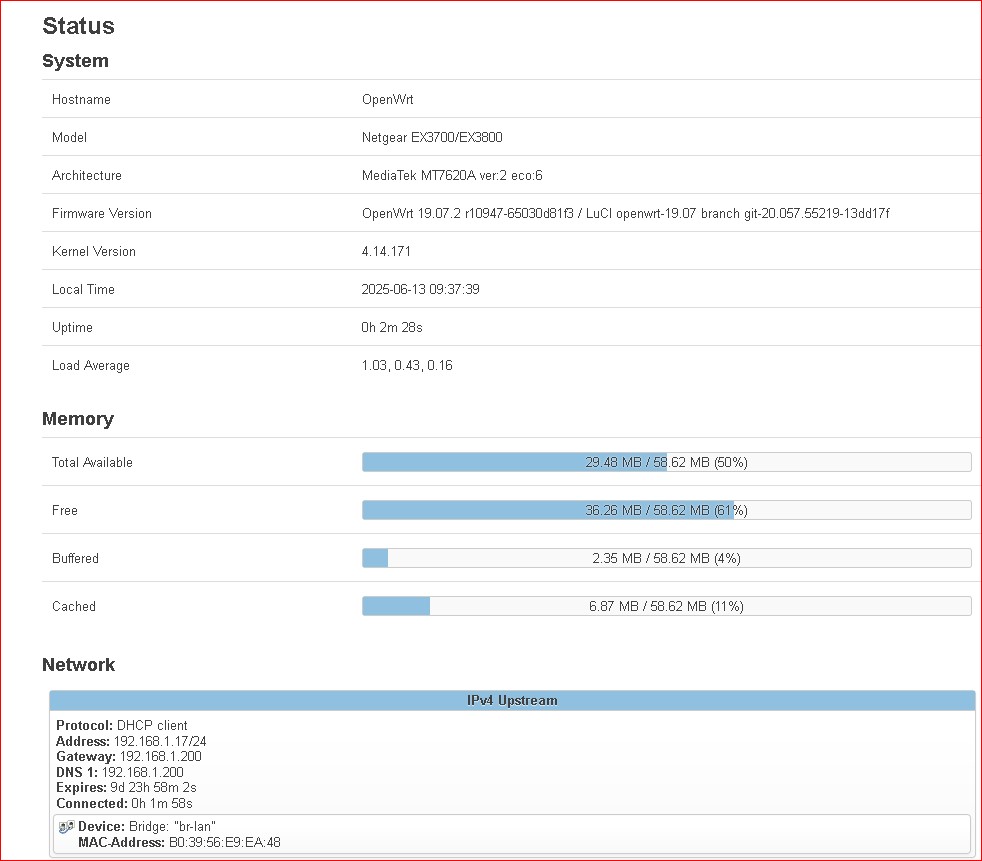The image size is (982, 861).
Task: Click the Local Time value
Action: 418,290
